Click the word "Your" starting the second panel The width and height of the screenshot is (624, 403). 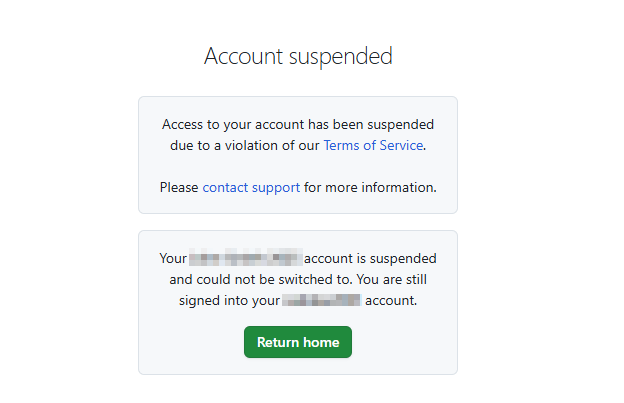pyautogui.click(x=173, y=258)
